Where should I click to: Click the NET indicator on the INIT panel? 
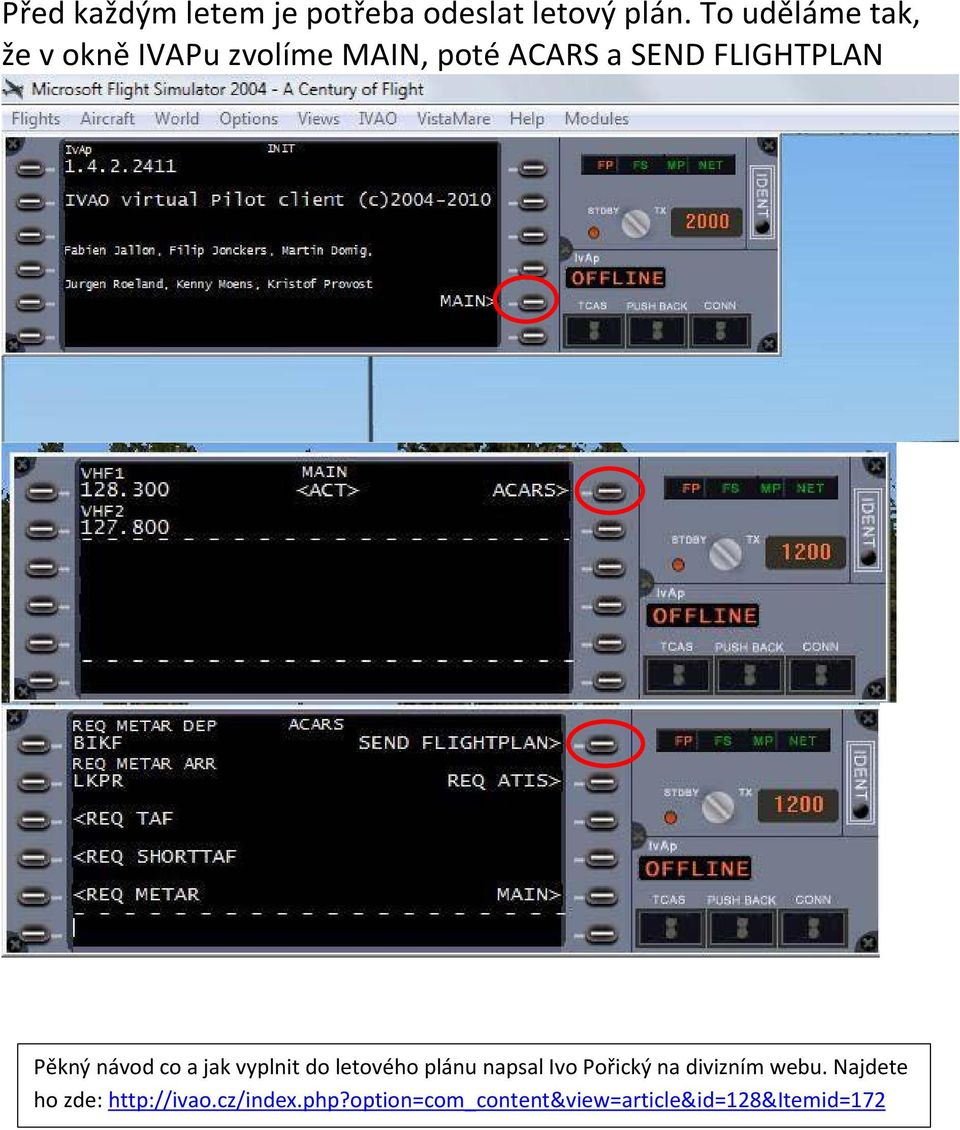[x=710, y=165]
